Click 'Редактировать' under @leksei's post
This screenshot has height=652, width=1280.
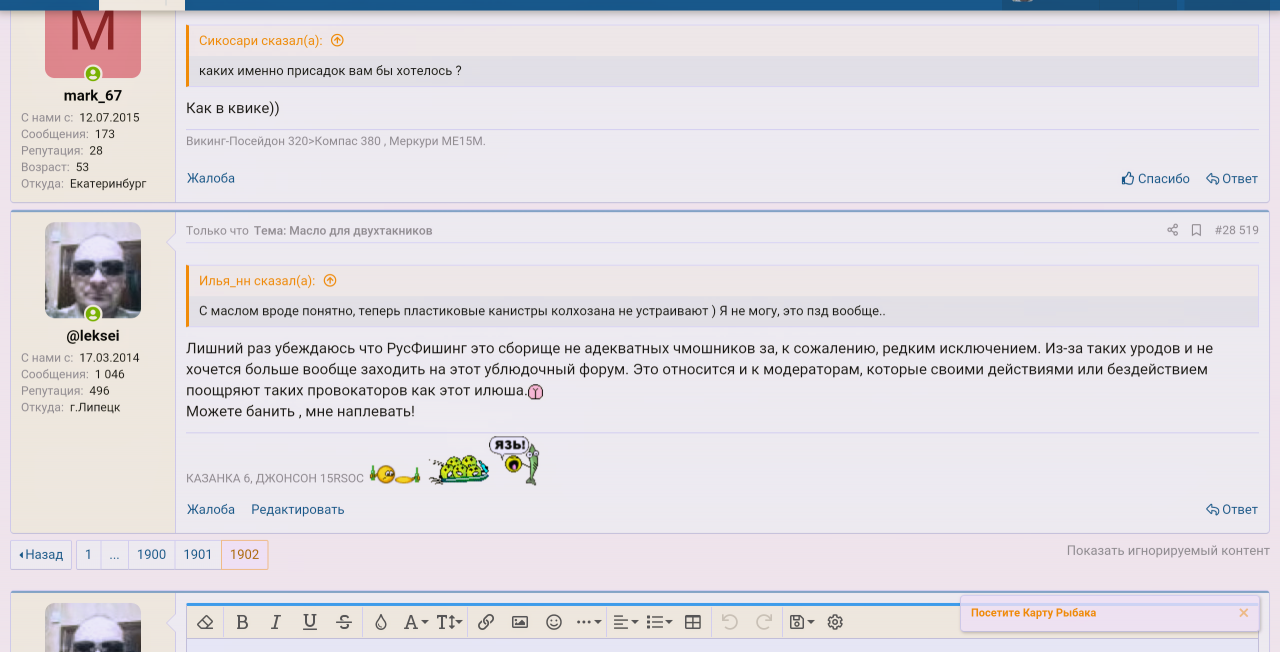(297, 509)
